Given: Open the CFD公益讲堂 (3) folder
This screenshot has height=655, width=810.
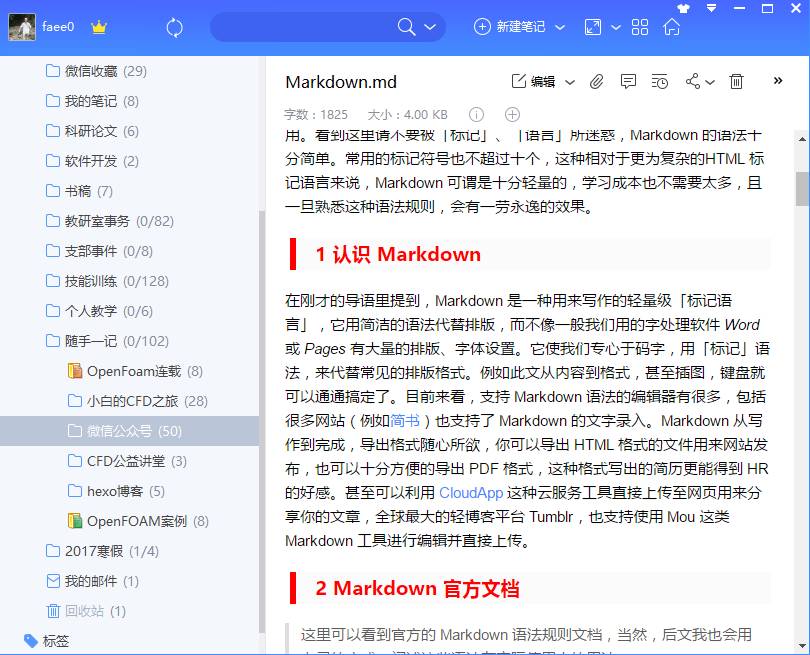Looking at the screenshot, I should 129,461.
